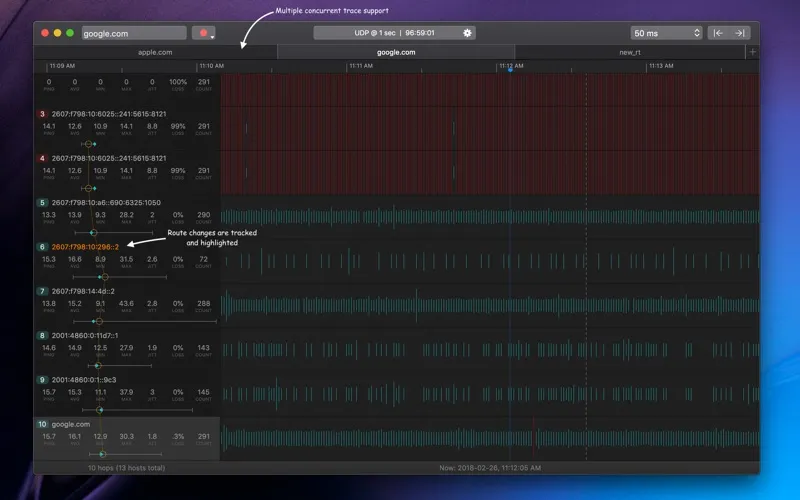Switch to the new_rt tab
Viewport: 800px width, 500px height.
click(630, 52)
